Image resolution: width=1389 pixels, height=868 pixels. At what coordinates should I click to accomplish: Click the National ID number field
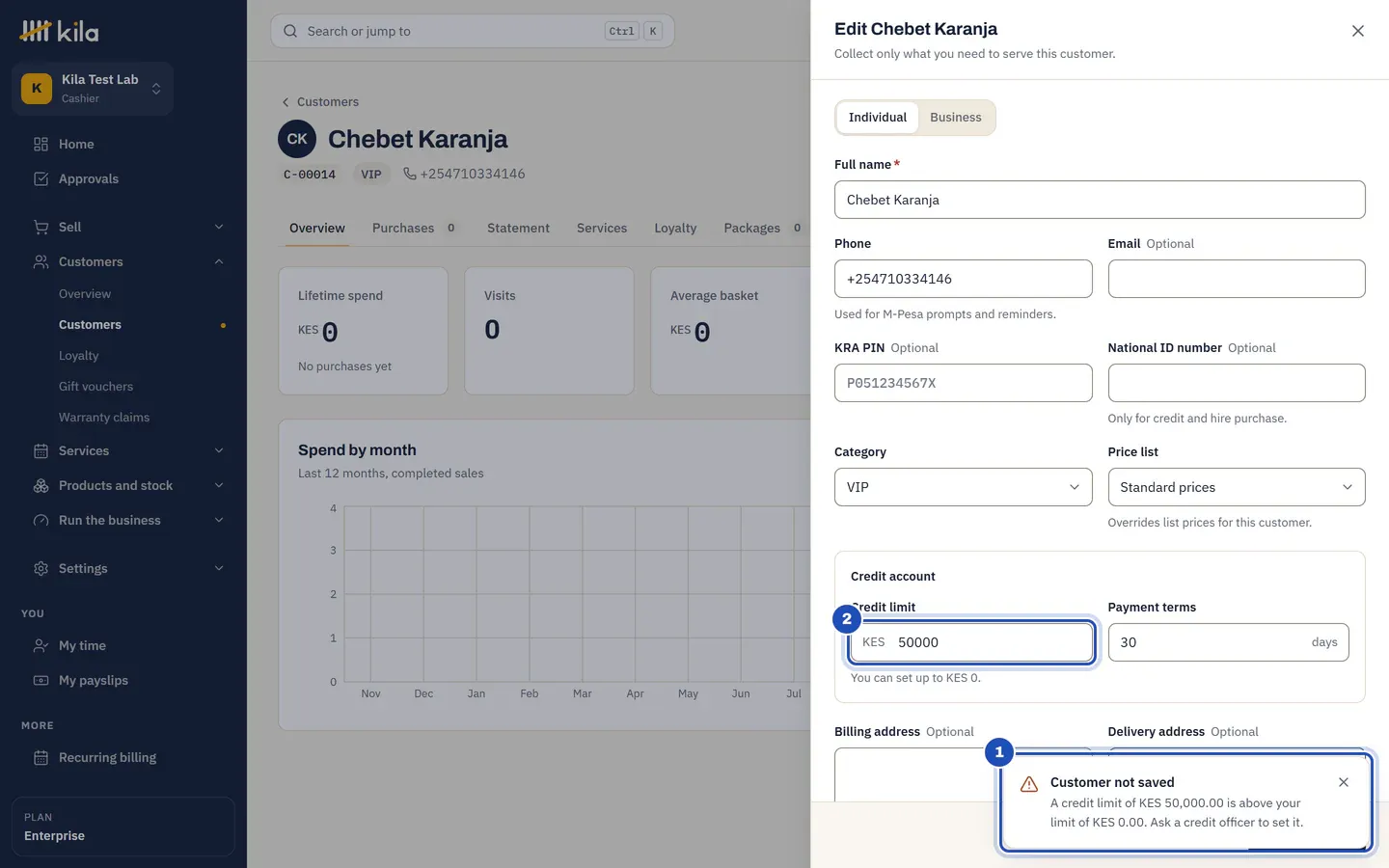click(x=1237, y=383)
